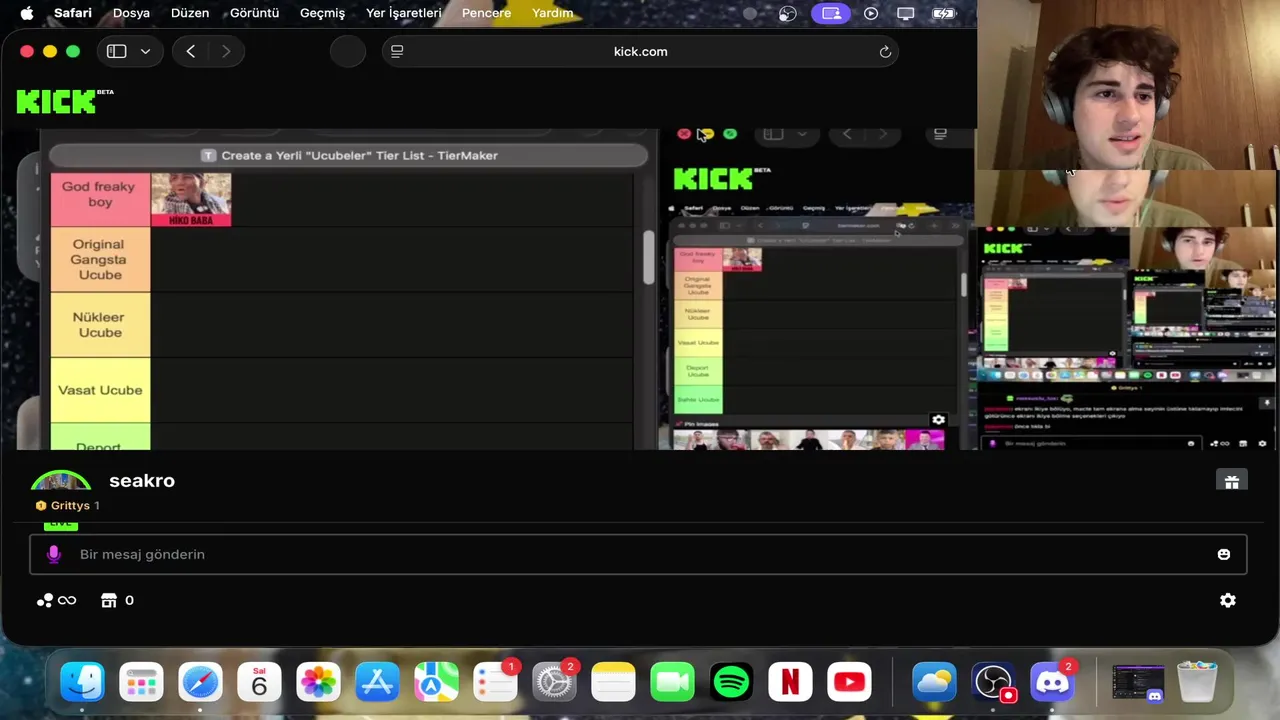Open Notes from the Dock
The image size is (1280, 720).
pos(614,683)
